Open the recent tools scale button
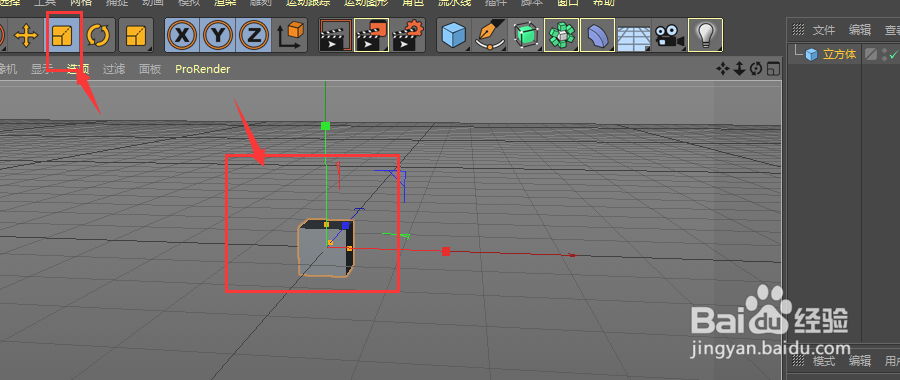Image resolution: width=900 pixels, height=380 pixels. 136,36
